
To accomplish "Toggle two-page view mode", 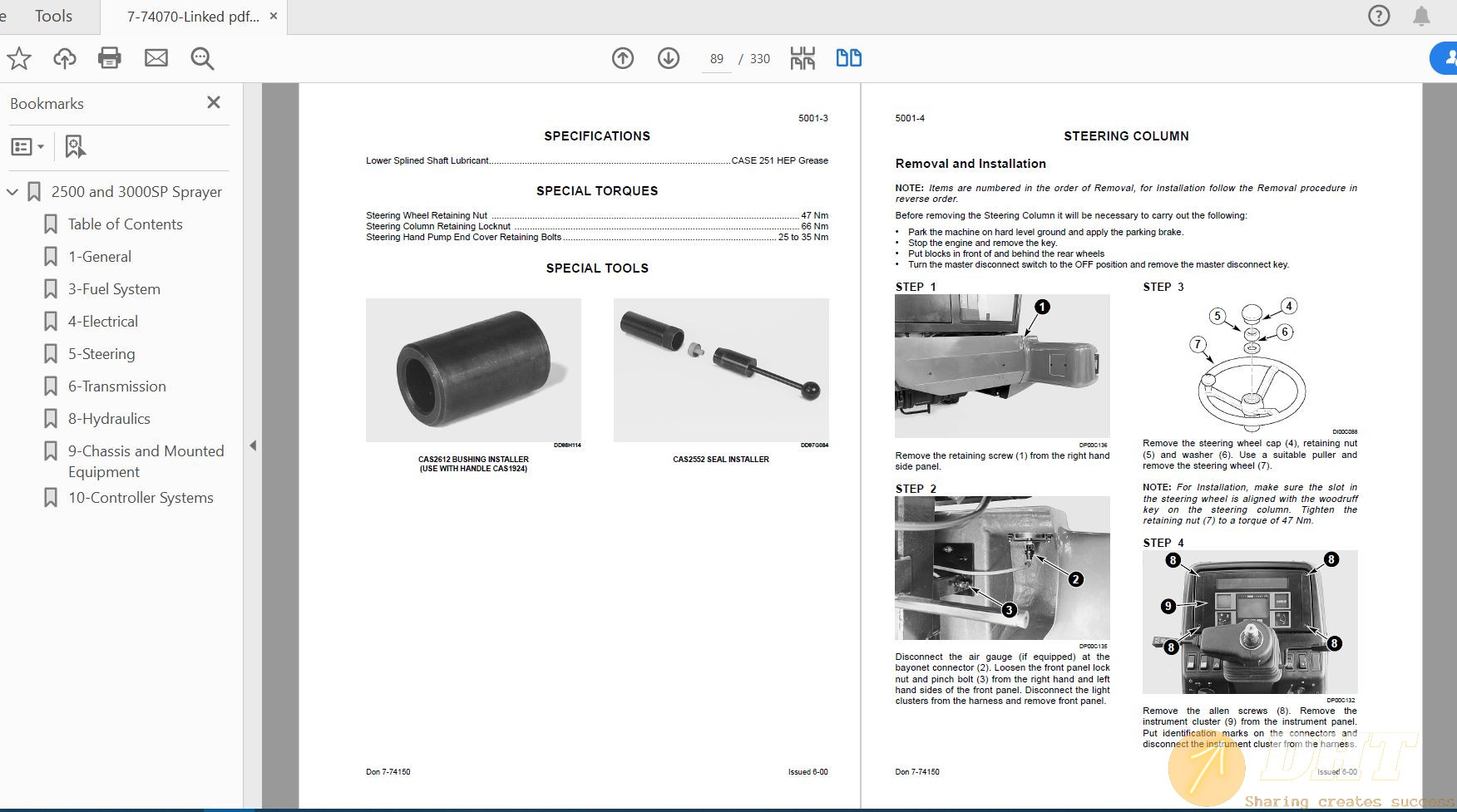I will coord(848,58).
